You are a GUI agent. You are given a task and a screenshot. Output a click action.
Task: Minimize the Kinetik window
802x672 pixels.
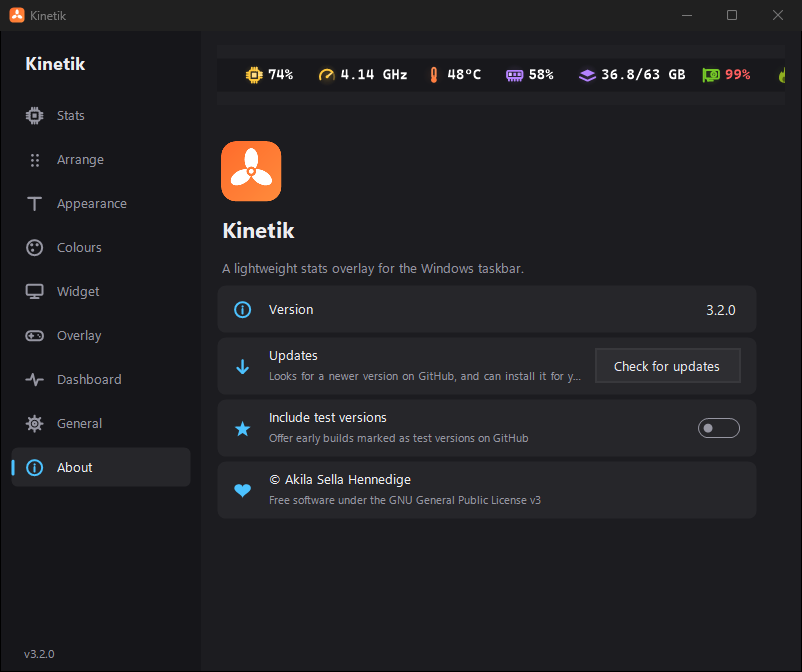point(687,15)
